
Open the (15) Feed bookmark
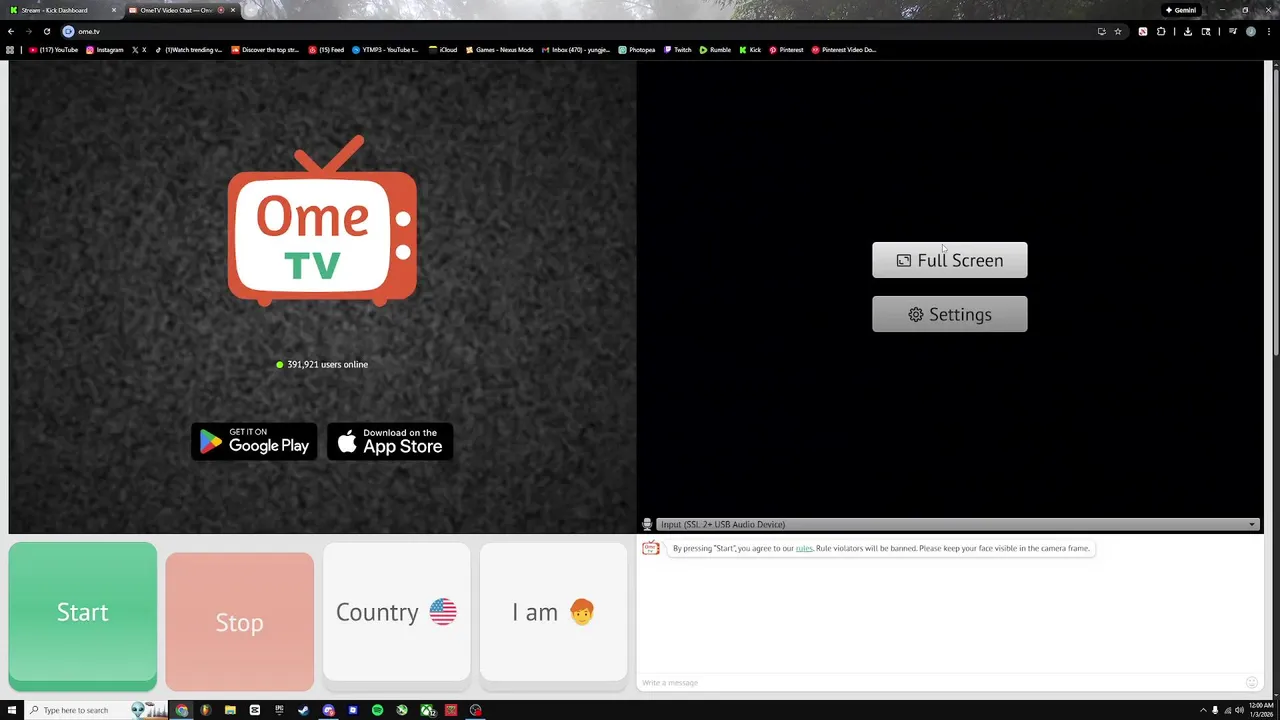point(326,49)
